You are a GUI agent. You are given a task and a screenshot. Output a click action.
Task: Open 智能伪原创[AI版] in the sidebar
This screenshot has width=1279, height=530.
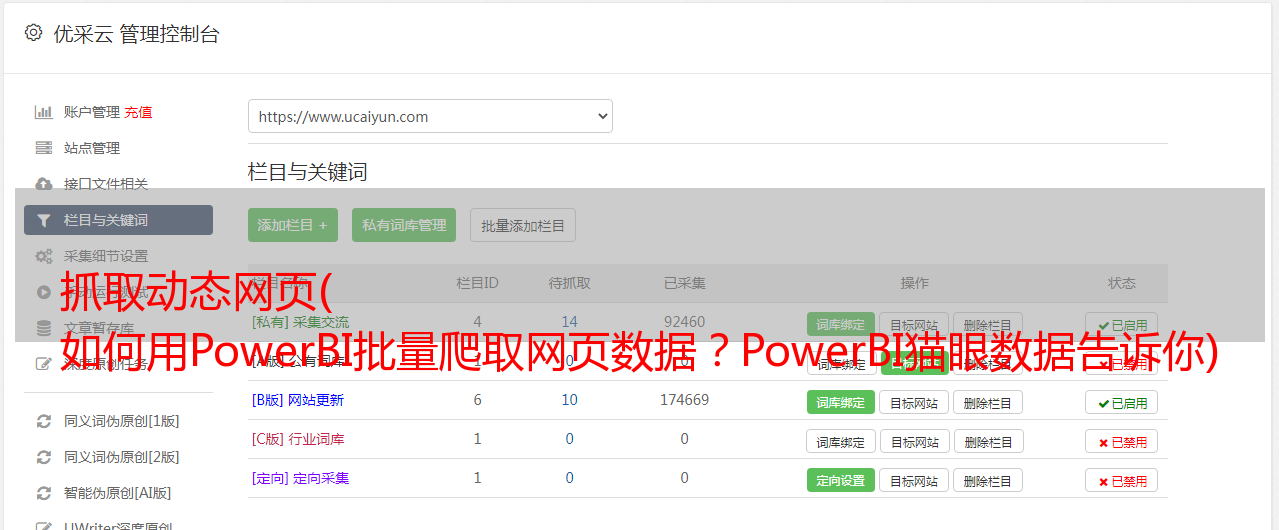(x=118, y=493)
